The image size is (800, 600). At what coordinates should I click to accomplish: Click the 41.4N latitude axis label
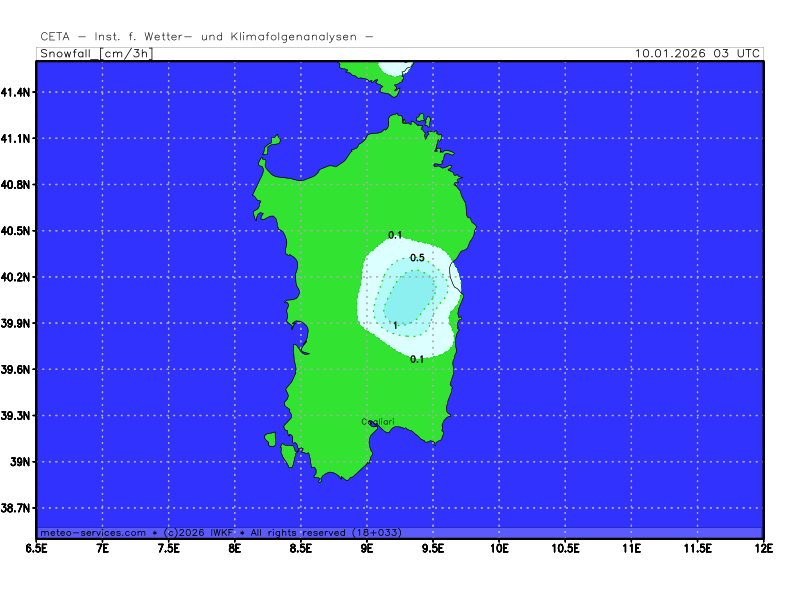click(16, 92)
